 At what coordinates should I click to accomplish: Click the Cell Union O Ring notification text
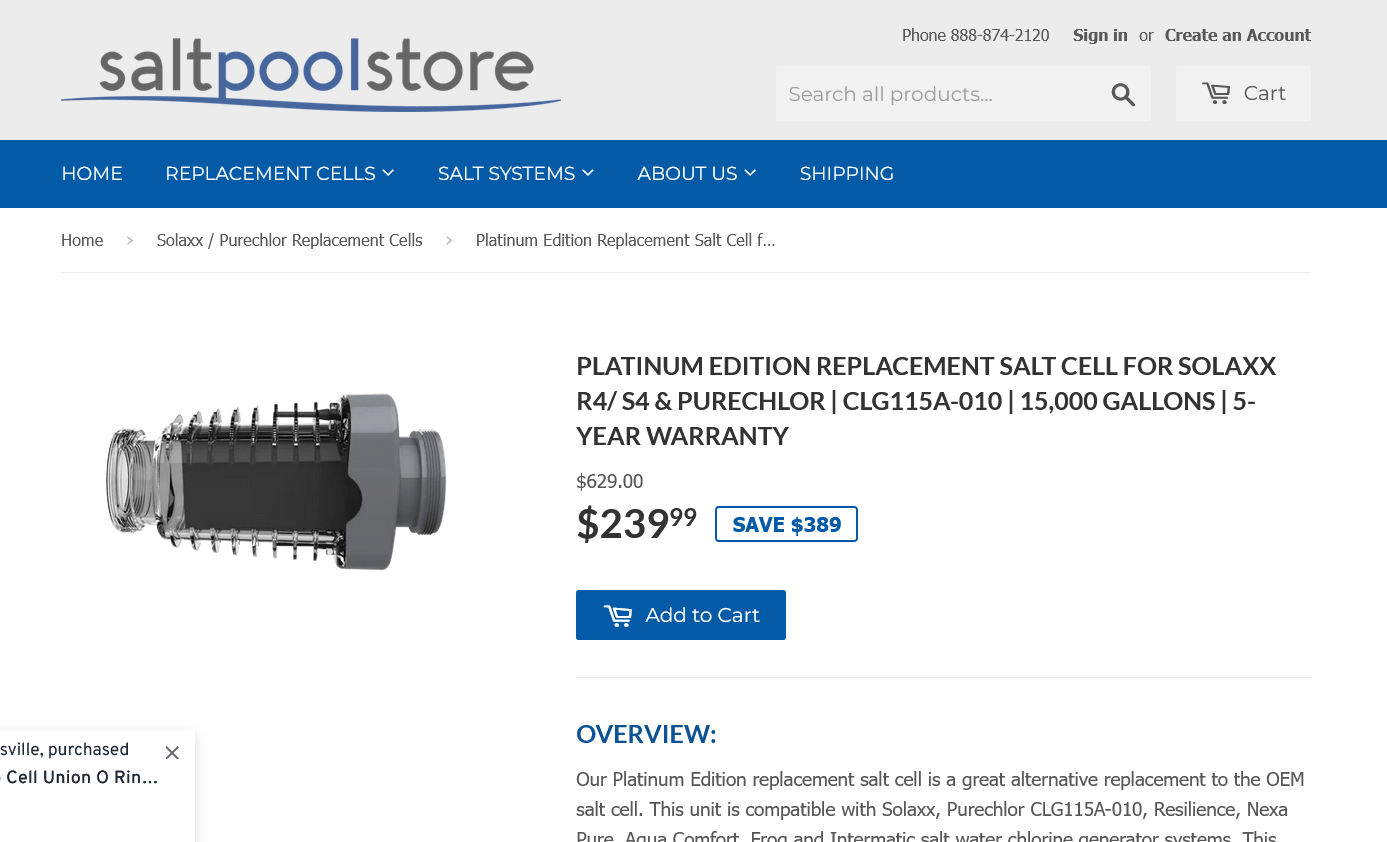tap(80, 778)
